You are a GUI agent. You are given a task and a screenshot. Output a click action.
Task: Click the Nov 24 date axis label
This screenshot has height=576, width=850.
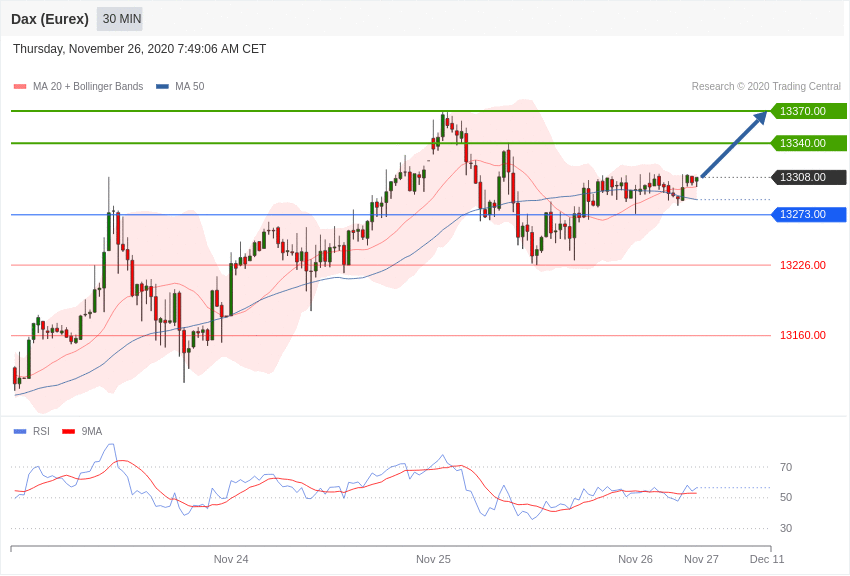tap(231, 559)
